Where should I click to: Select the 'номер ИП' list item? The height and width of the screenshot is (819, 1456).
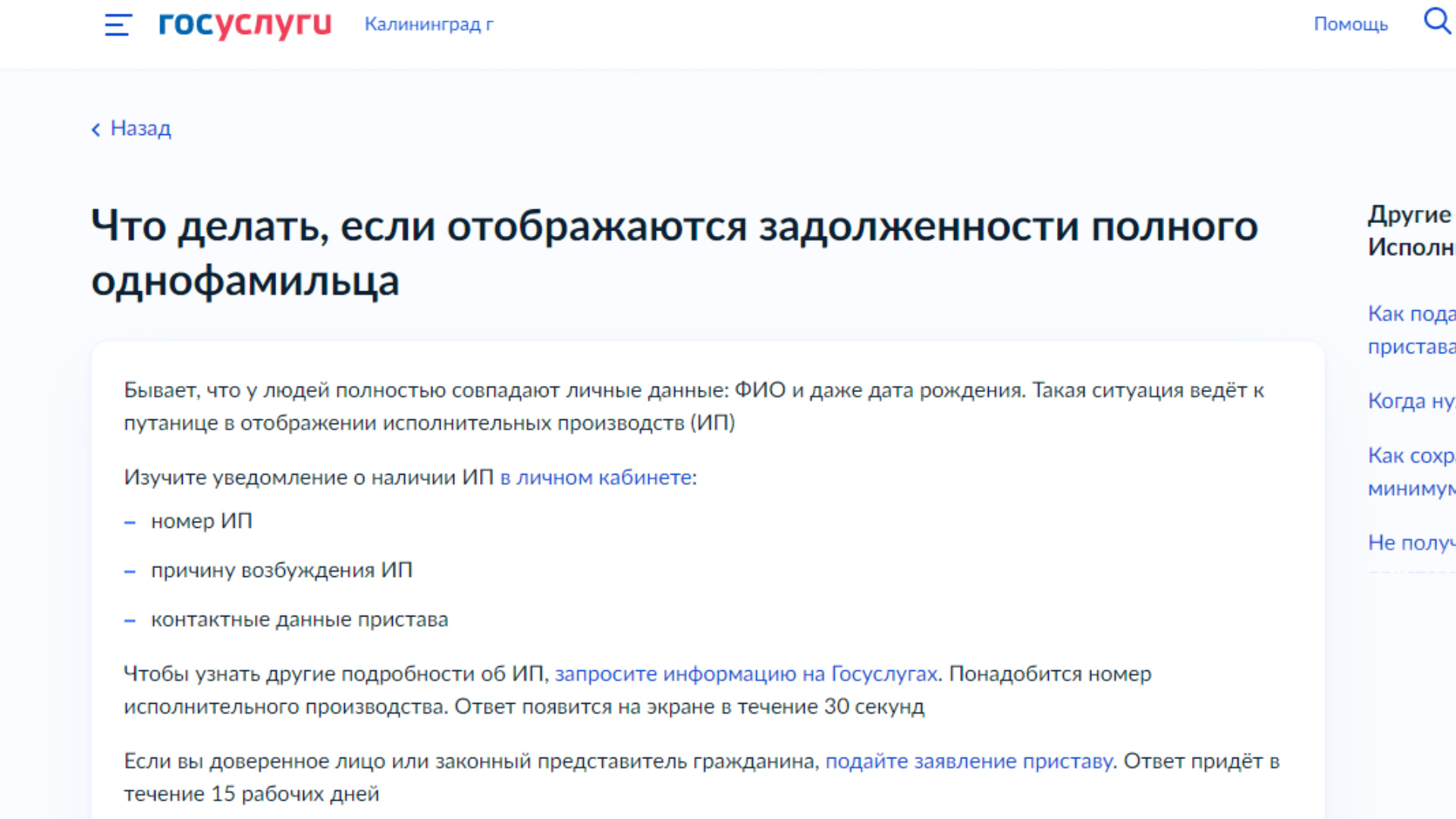point(202,522)
